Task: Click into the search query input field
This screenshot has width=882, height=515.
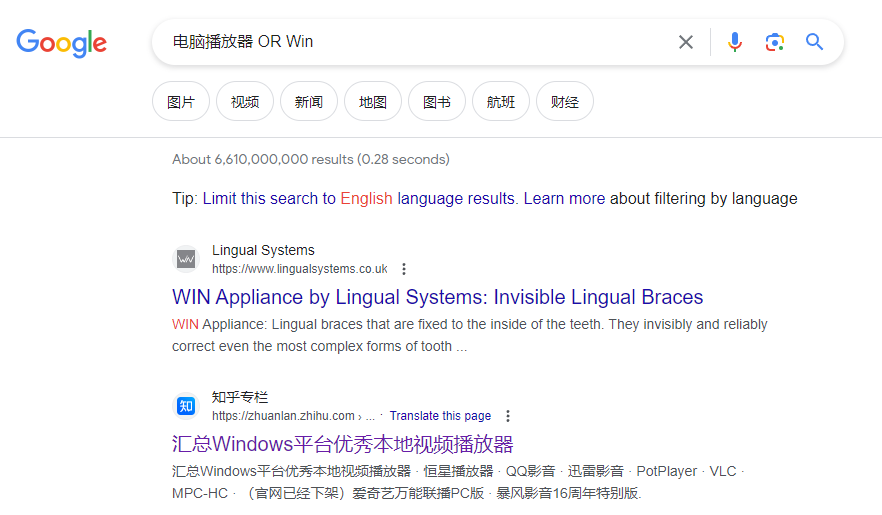Action: point(416,42)
